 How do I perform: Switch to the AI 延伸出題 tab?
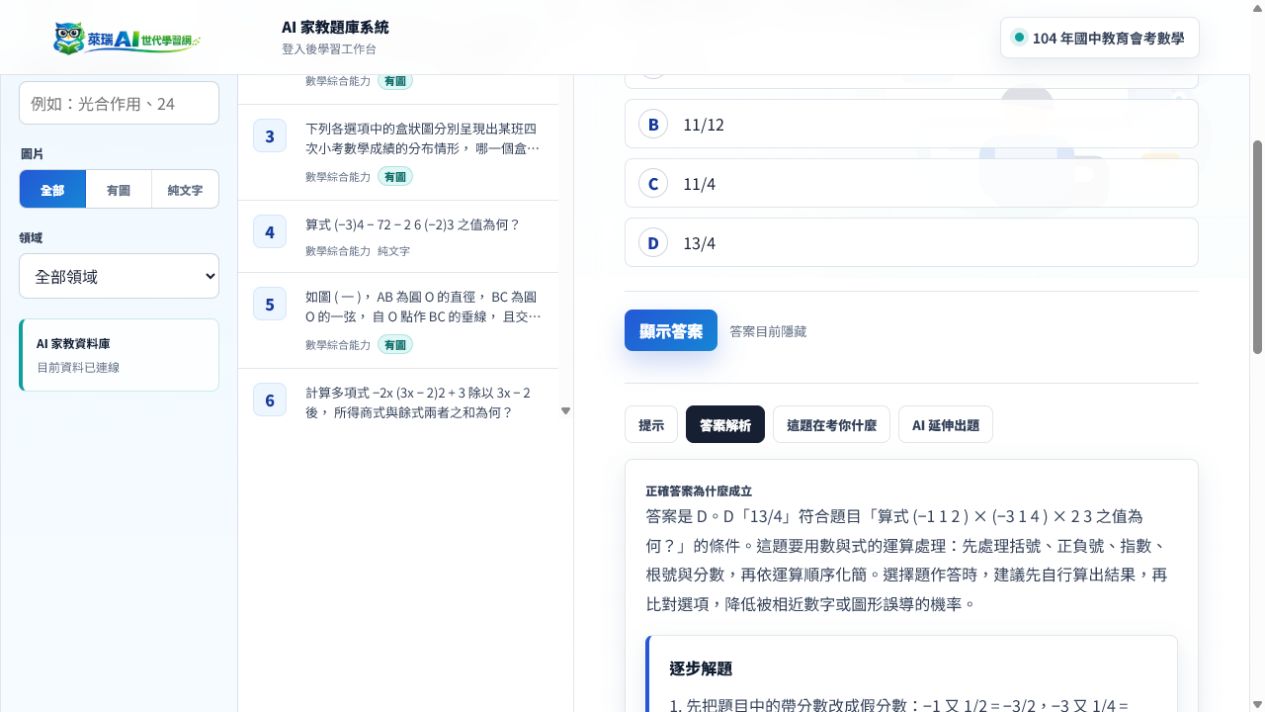click(x=945, y=425)
